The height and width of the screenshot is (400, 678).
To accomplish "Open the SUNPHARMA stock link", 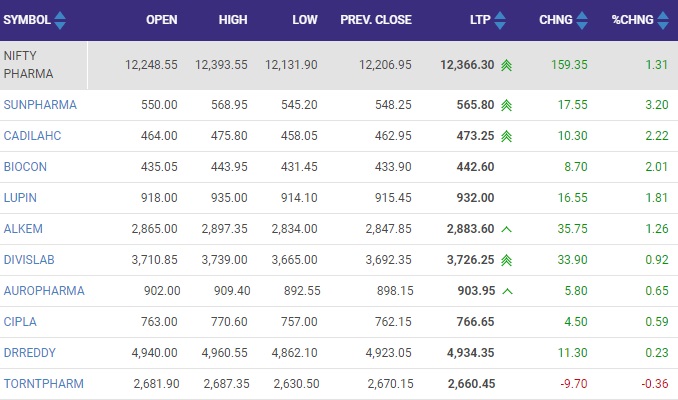I will coord(40,105).
